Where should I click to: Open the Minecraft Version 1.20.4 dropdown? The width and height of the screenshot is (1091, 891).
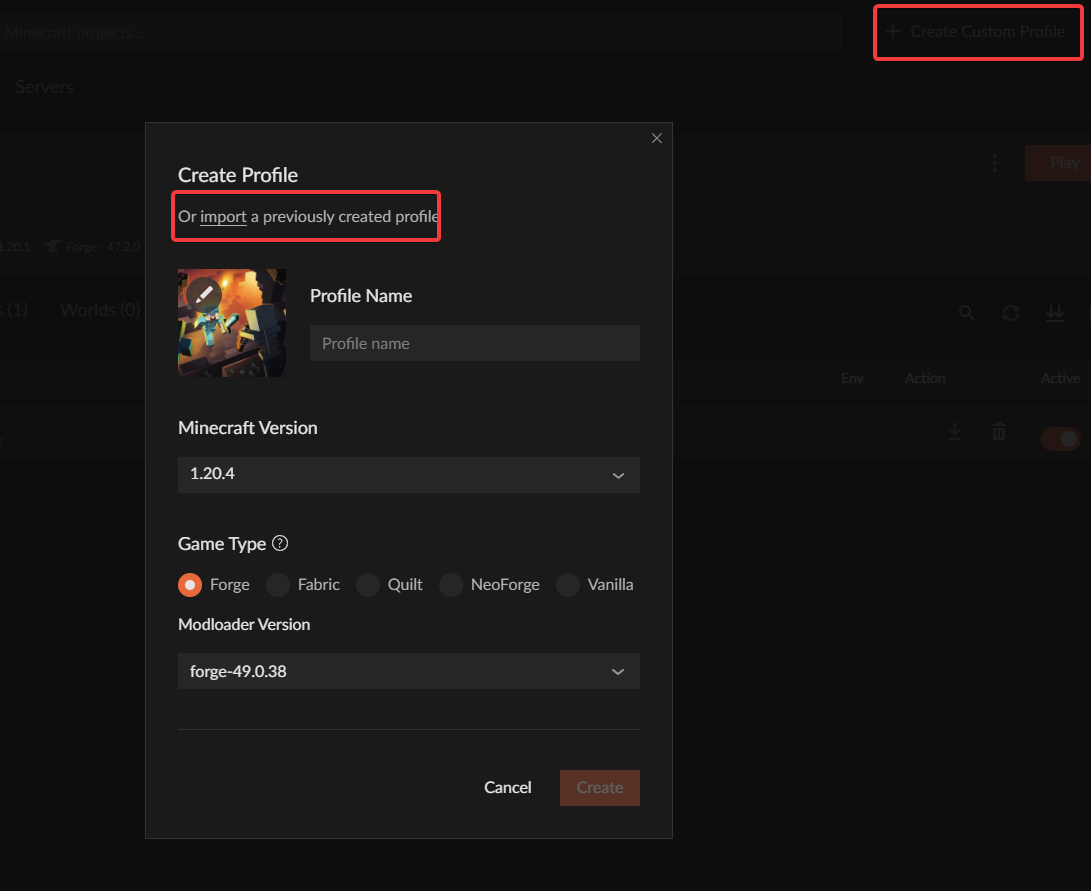(x=408, y=474)
